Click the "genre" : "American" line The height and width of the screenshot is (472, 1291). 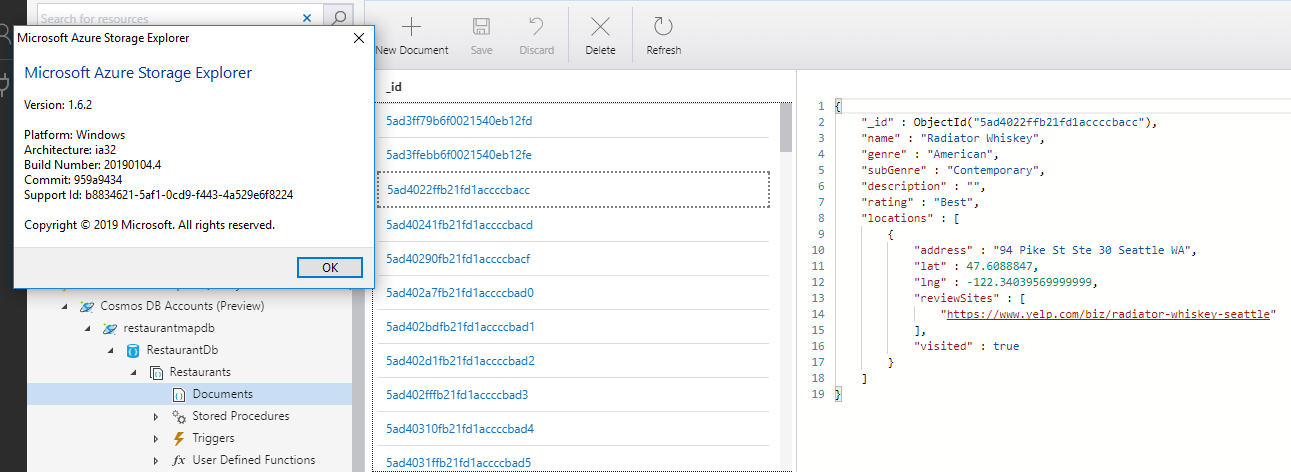pyautogui.click(x=931, y=154)
